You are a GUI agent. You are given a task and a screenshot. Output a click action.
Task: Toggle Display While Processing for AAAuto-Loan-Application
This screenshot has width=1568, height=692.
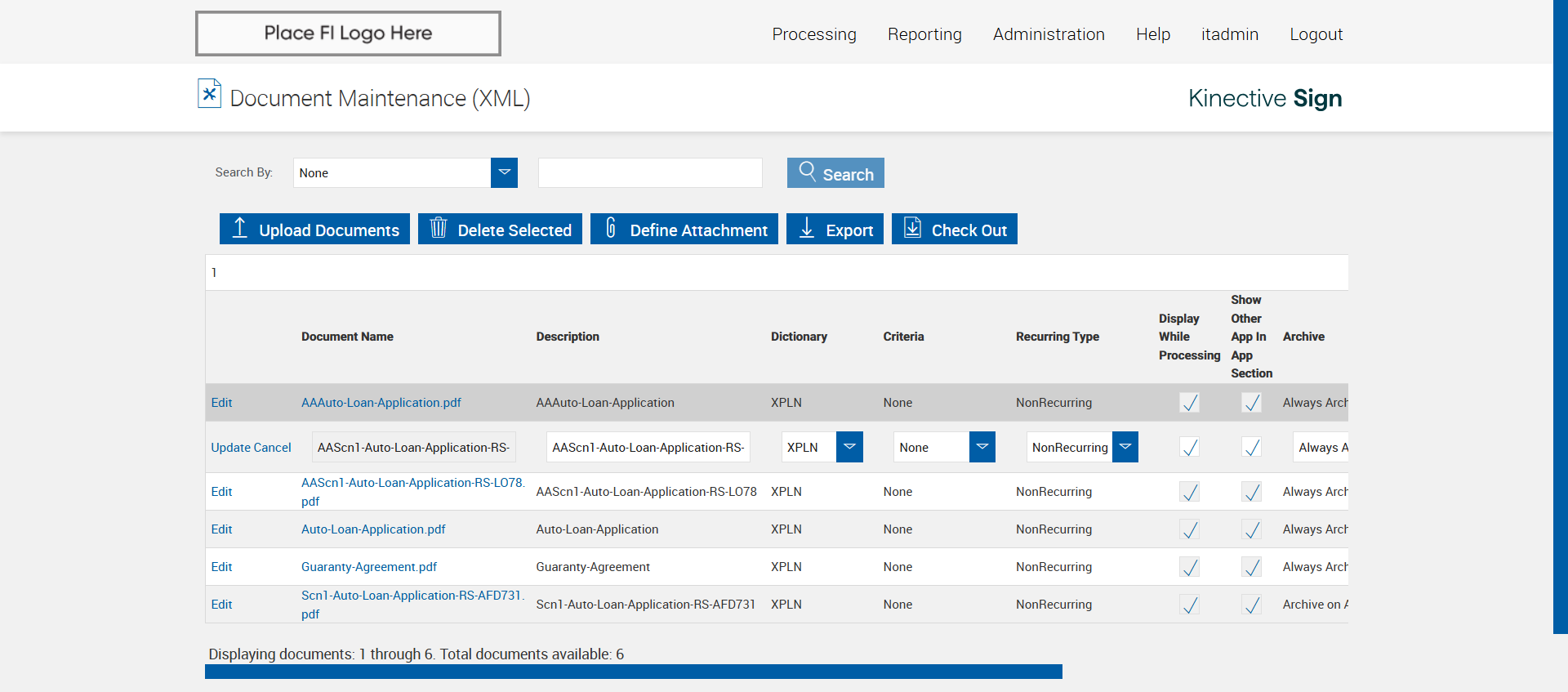(1190, 403)
